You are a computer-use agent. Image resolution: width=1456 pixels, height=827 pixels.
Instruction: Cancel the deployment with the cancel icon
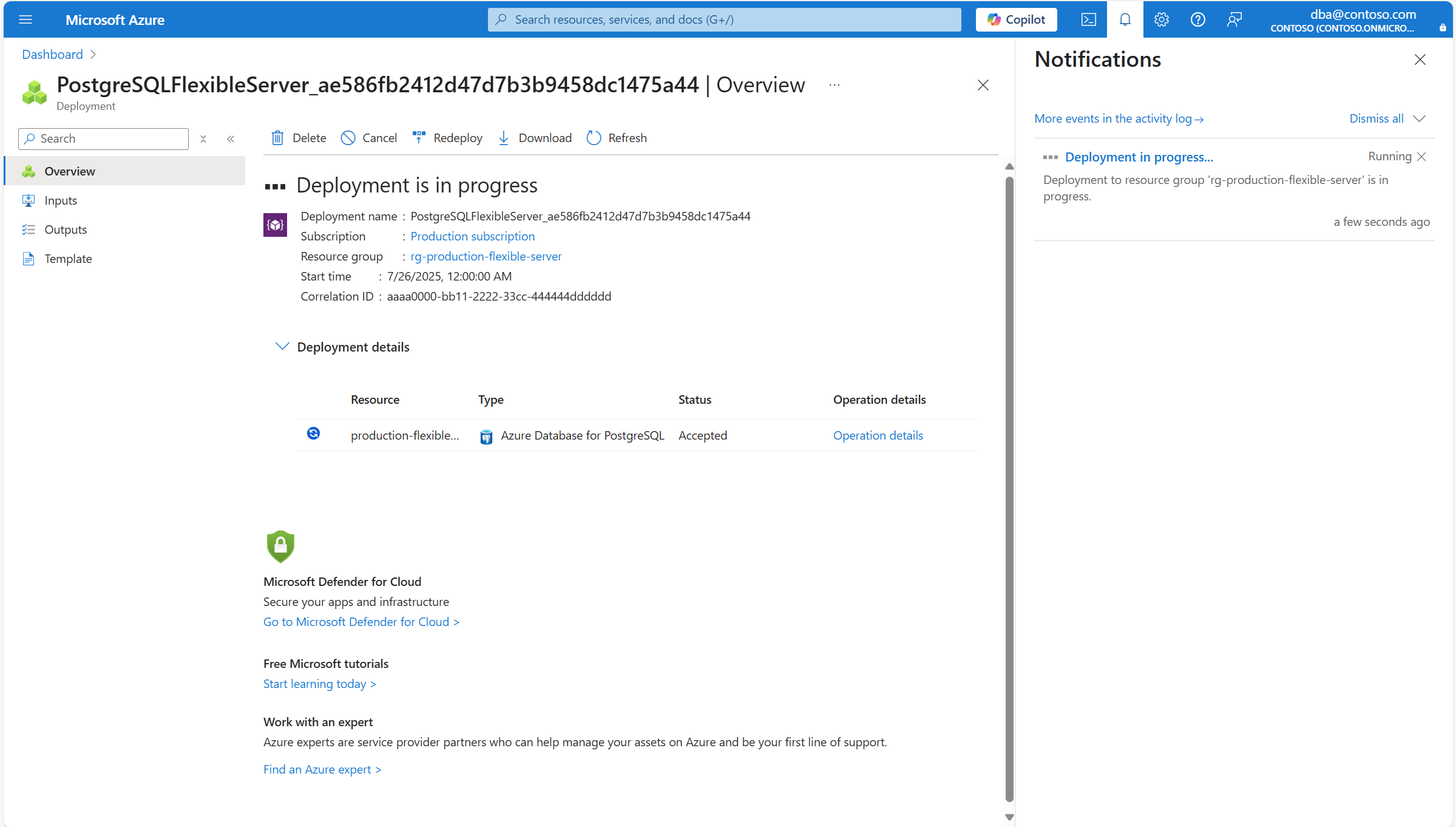pyautogui.click(x=348, y=138)
